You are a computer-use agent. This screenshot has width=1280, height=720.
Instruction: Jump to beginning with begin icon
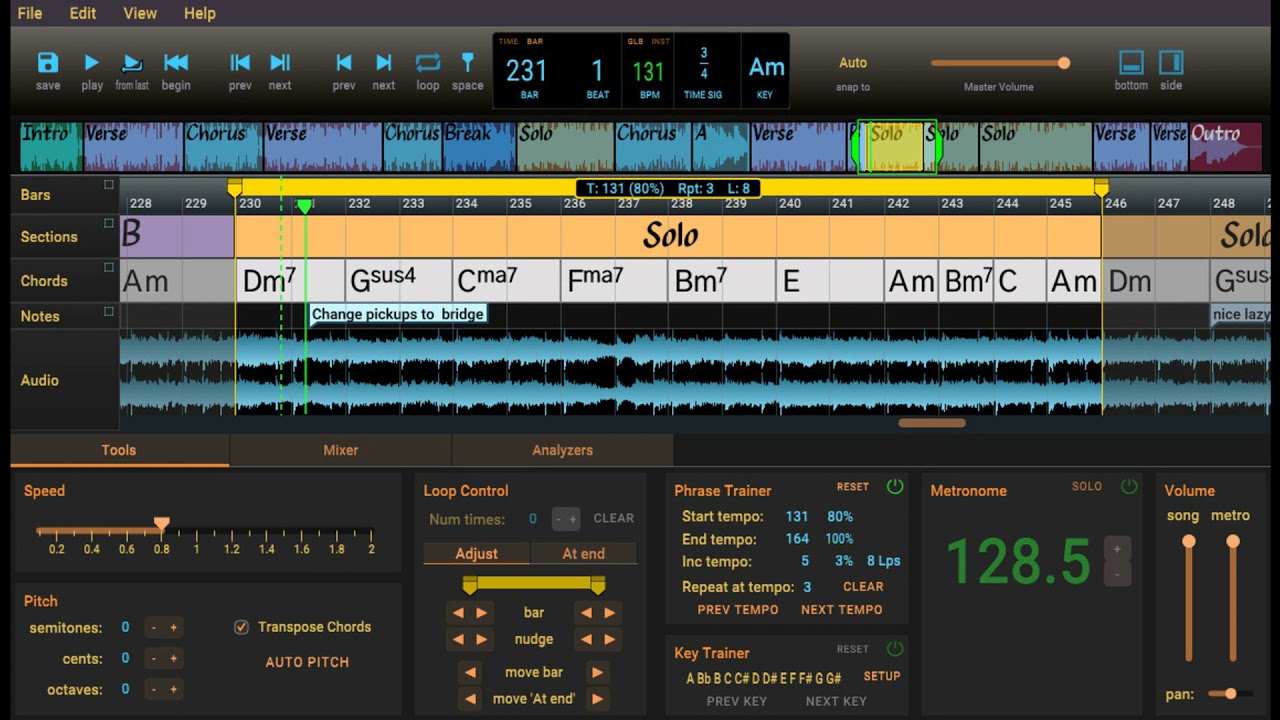point(176,63)
